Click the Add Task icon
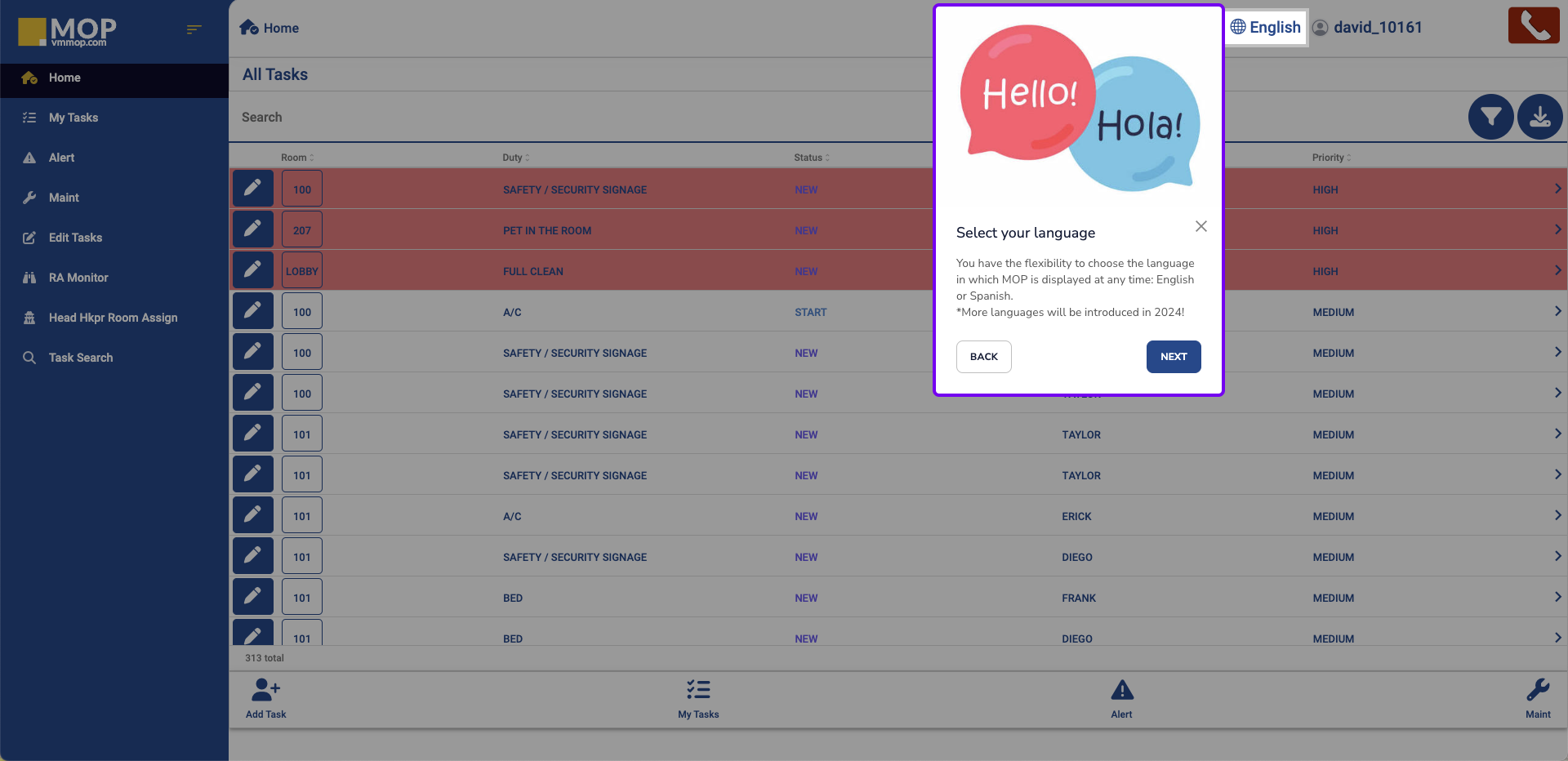The image size is (1568, 761). [265, 698]
